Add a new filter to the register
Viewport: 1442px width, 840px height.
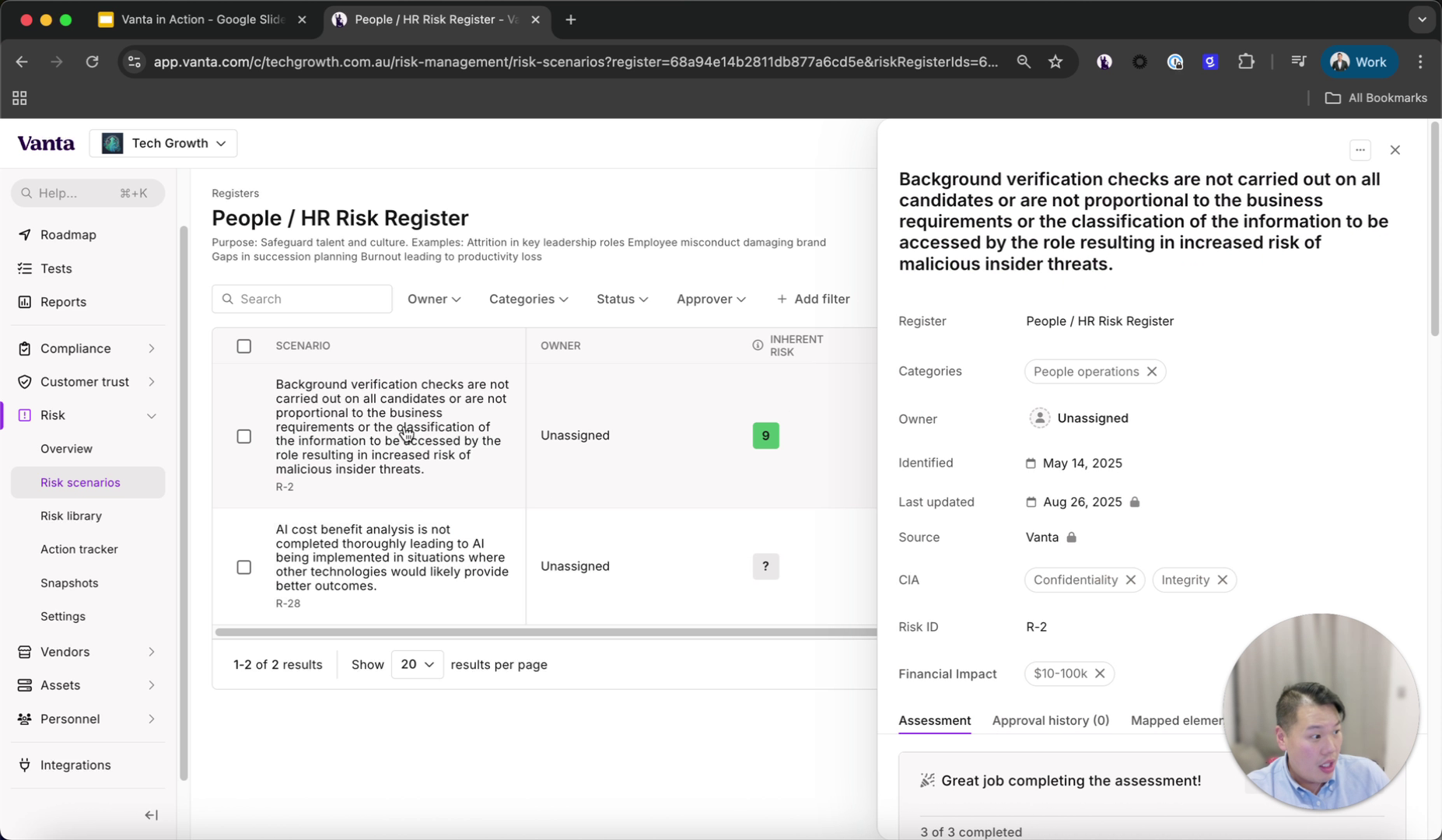pyautogui.click(x=813, y=299)
